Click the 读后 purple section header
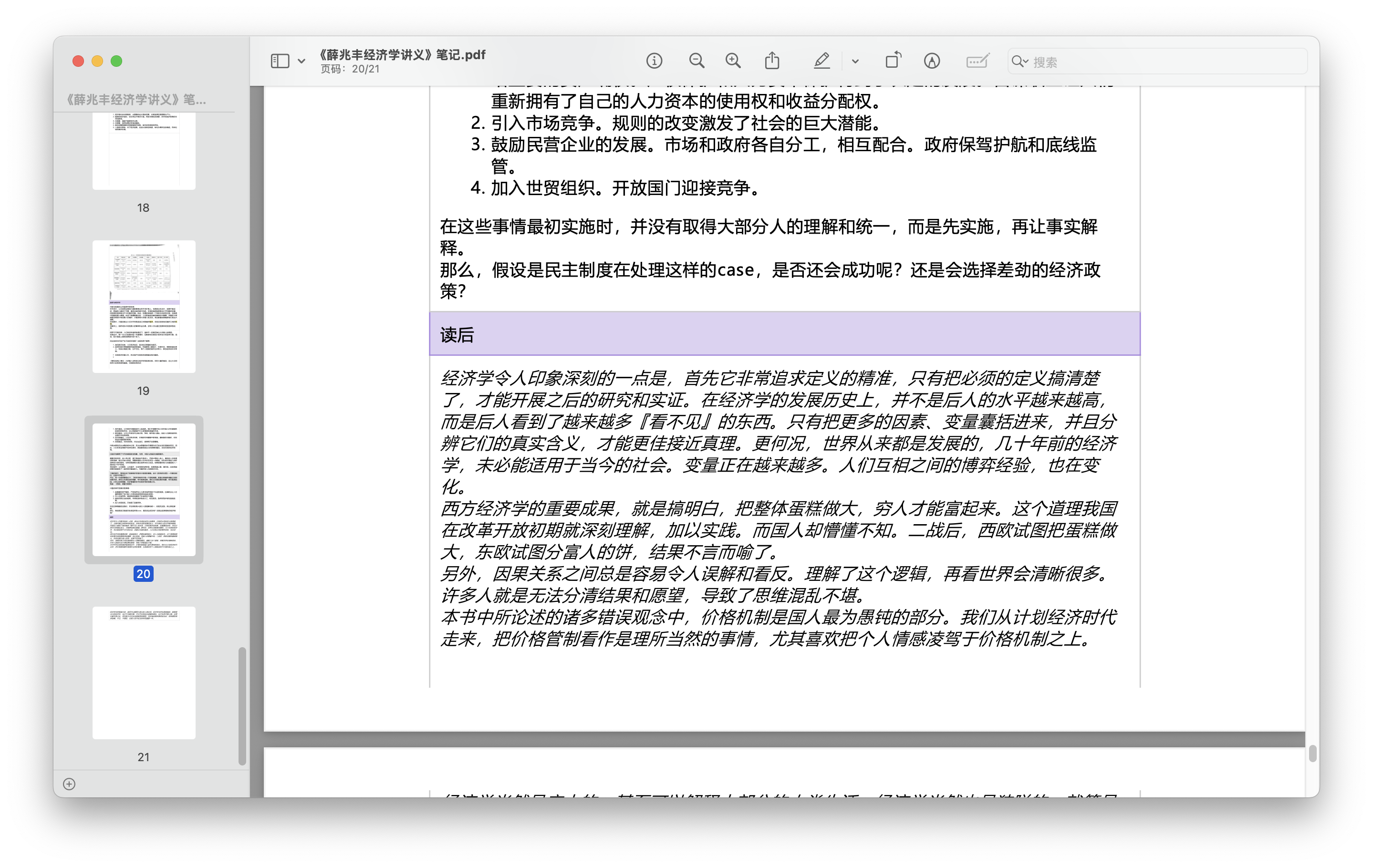The height and width of the screenshot is (868, 1373). coord(785,334)
